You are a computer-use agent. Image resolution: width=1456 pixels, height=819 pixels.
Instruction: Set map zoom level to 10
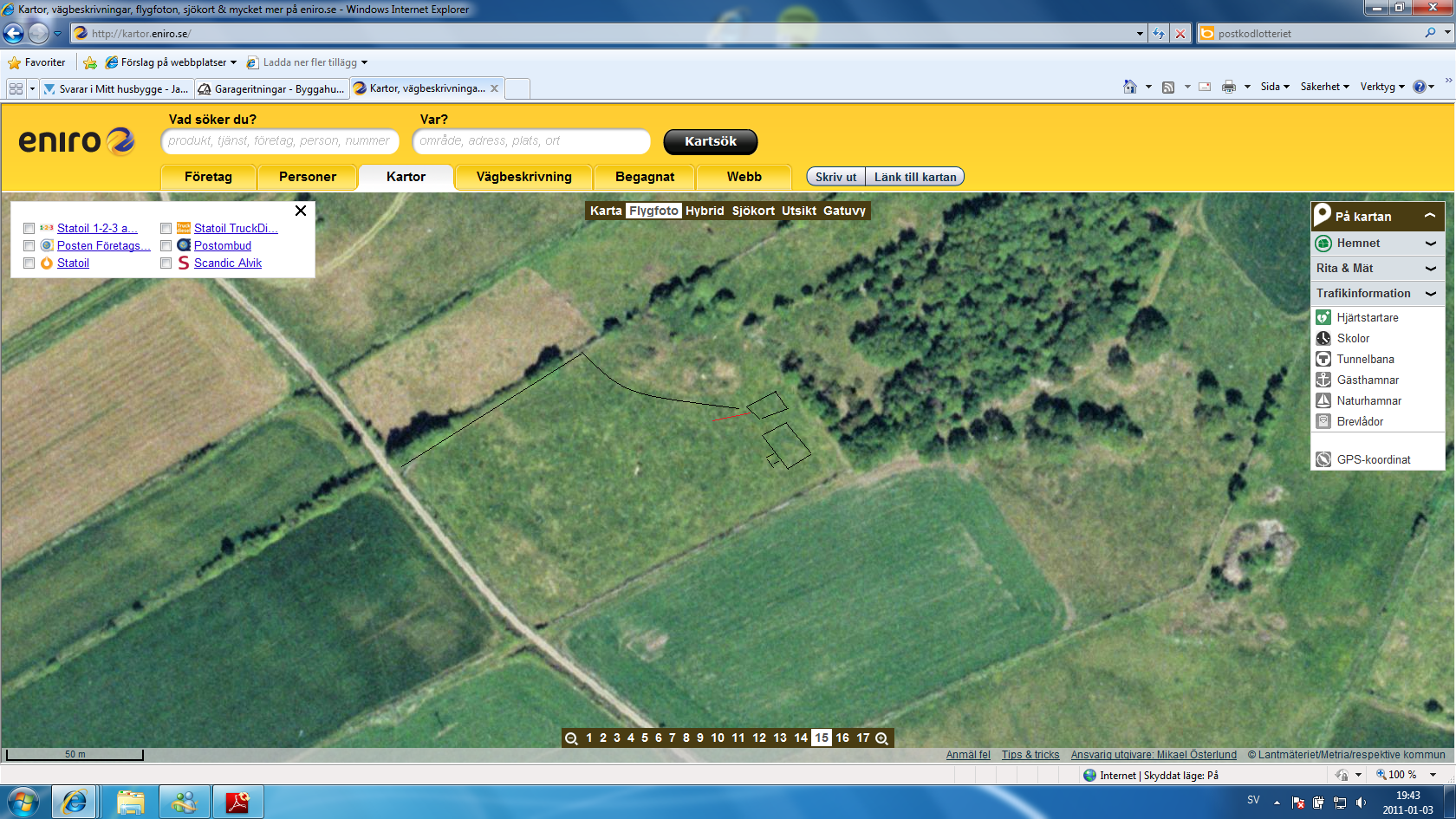point(718,738)
